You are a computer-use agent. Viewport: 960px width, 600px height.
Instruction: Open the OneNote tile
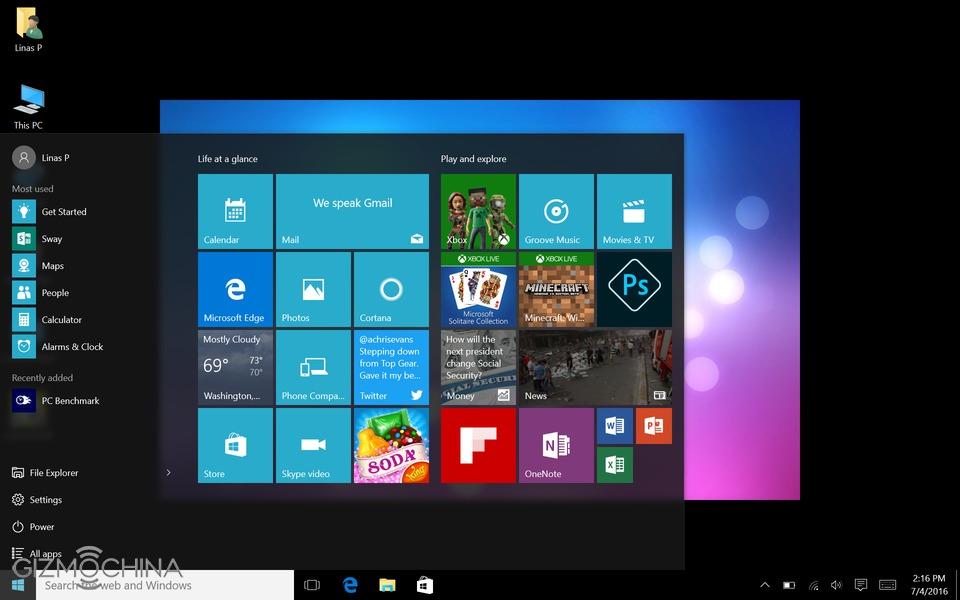(556, 445)
